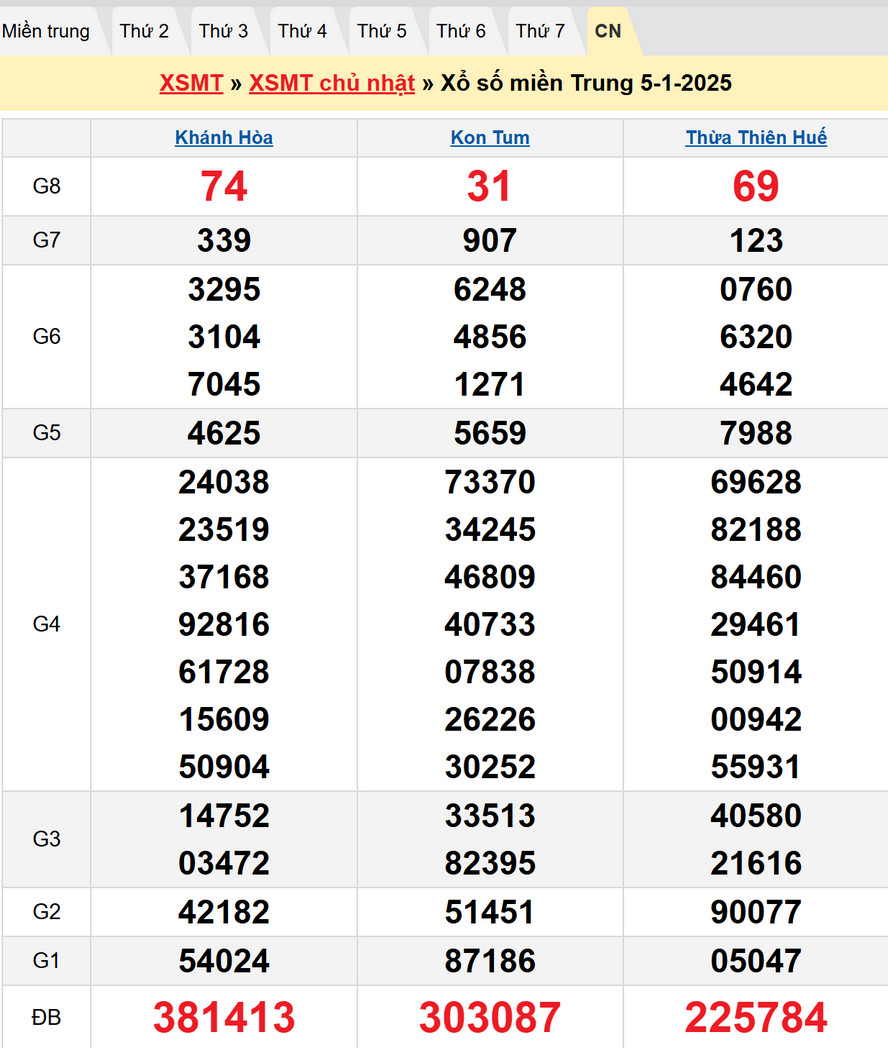Click Khánh Hòa special prize 381413
The image size is (888, 1048).
[224, 1017]
